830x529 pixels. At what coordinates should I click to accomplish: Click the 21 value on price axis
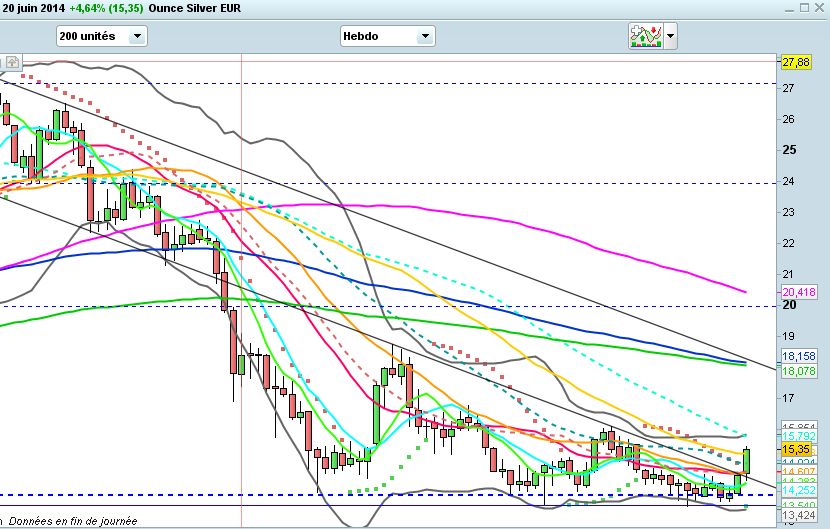[788, 274]
